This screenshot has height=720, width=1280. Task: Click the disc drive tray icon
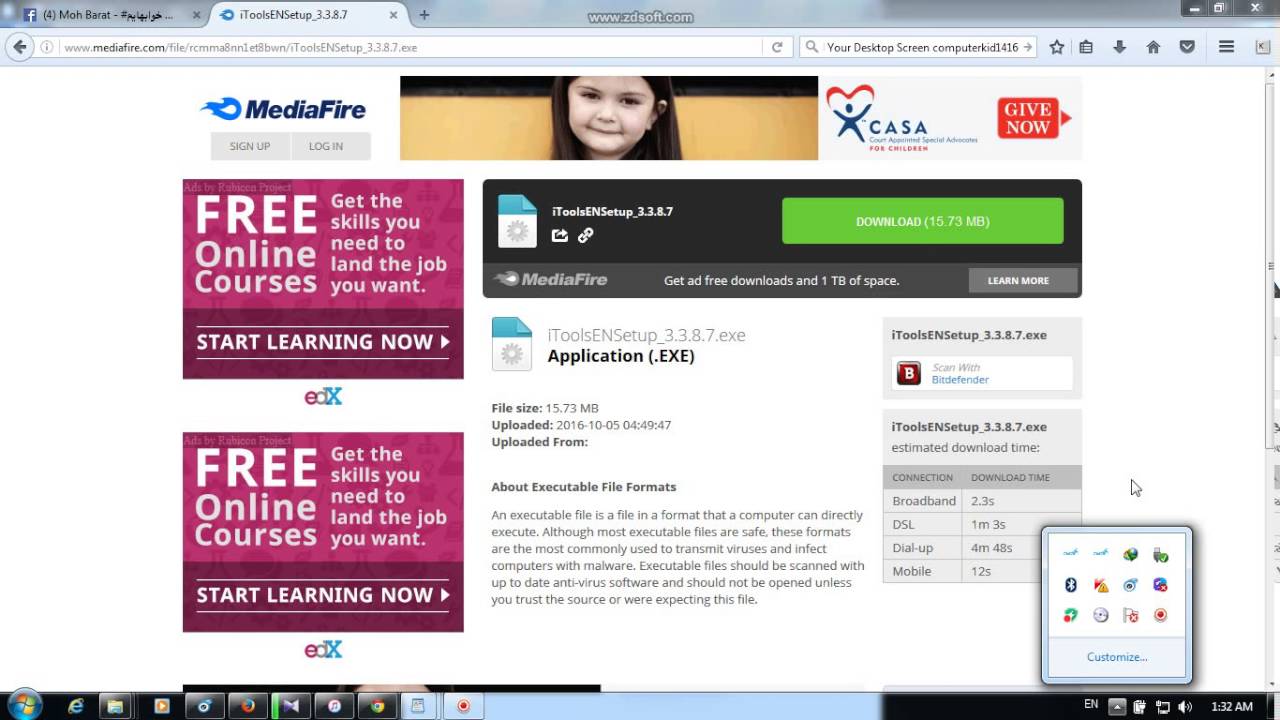pyautogui.click(x=1101, y=615)
